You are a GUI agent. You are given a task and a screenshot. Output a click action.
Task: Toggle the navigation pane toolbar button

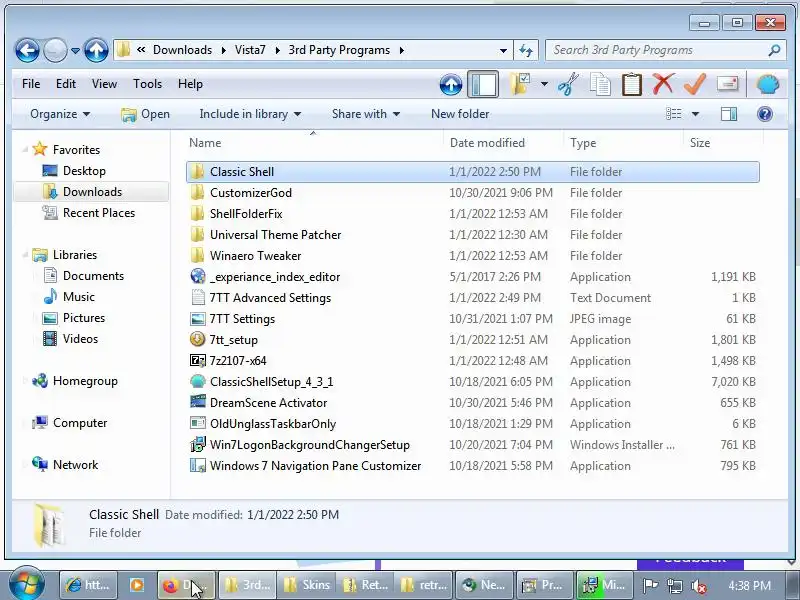coord(483,84)
